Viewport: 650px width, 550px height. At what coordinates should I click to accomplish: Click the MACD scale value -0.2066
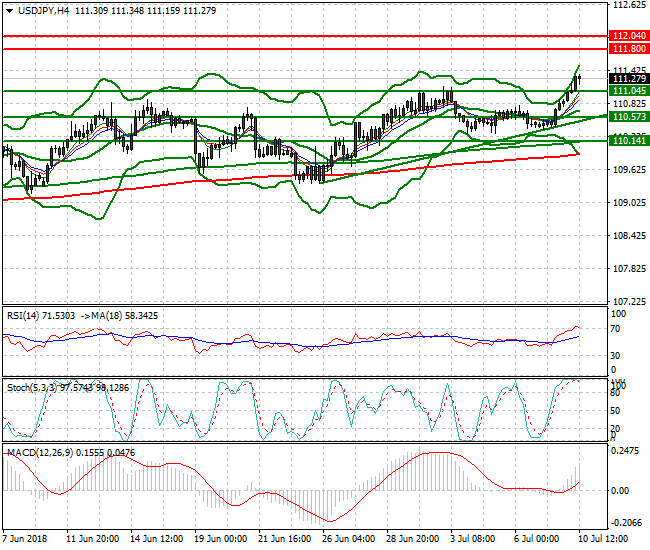point(625,523)
